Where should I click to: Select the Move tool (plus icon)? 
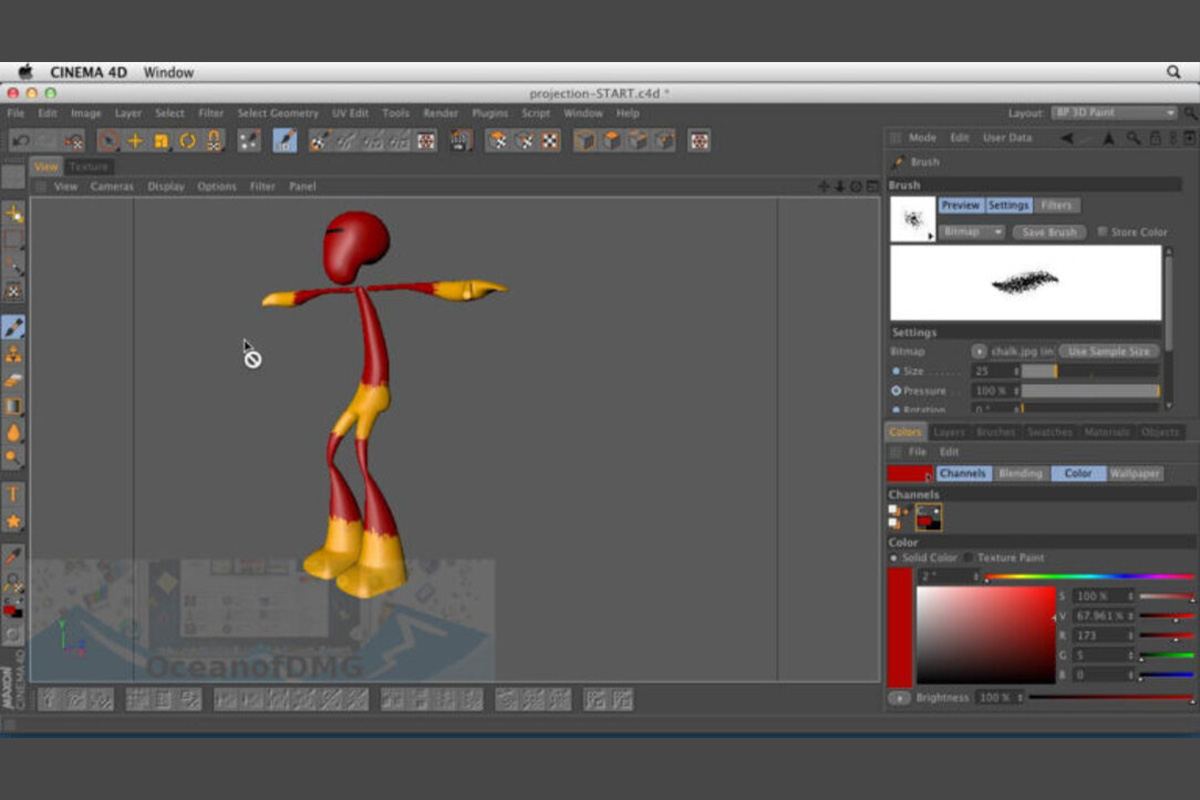click(135, 141)
